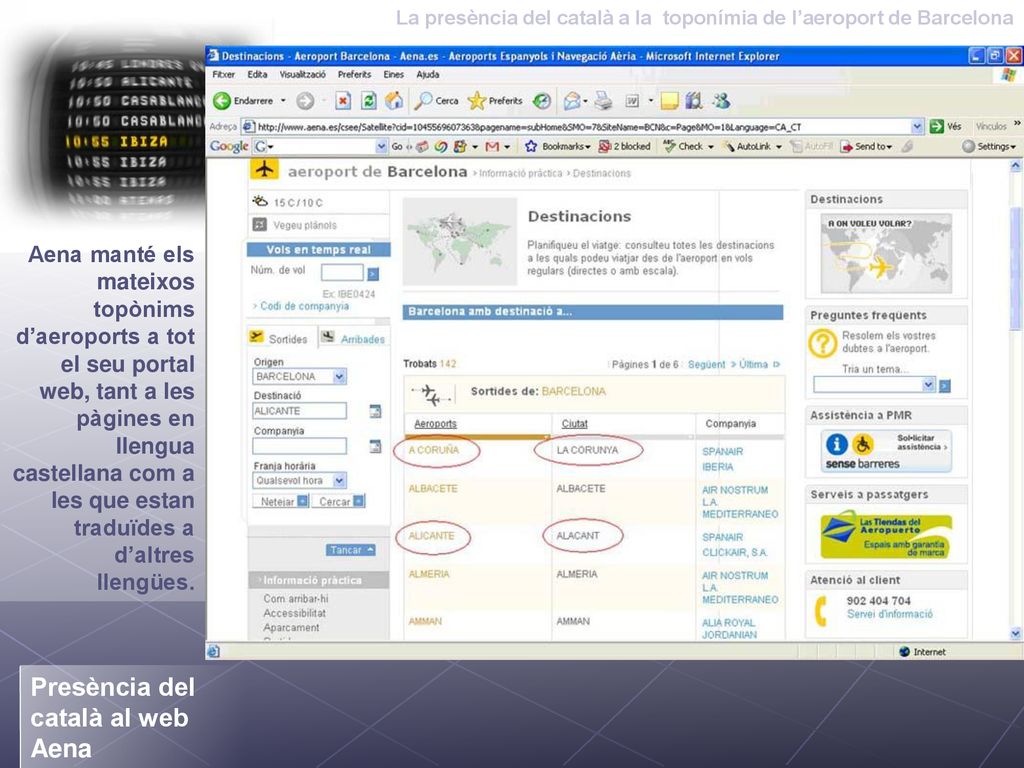
Task: Open the Preferits menu in menu bar
Action: (354, 74)
